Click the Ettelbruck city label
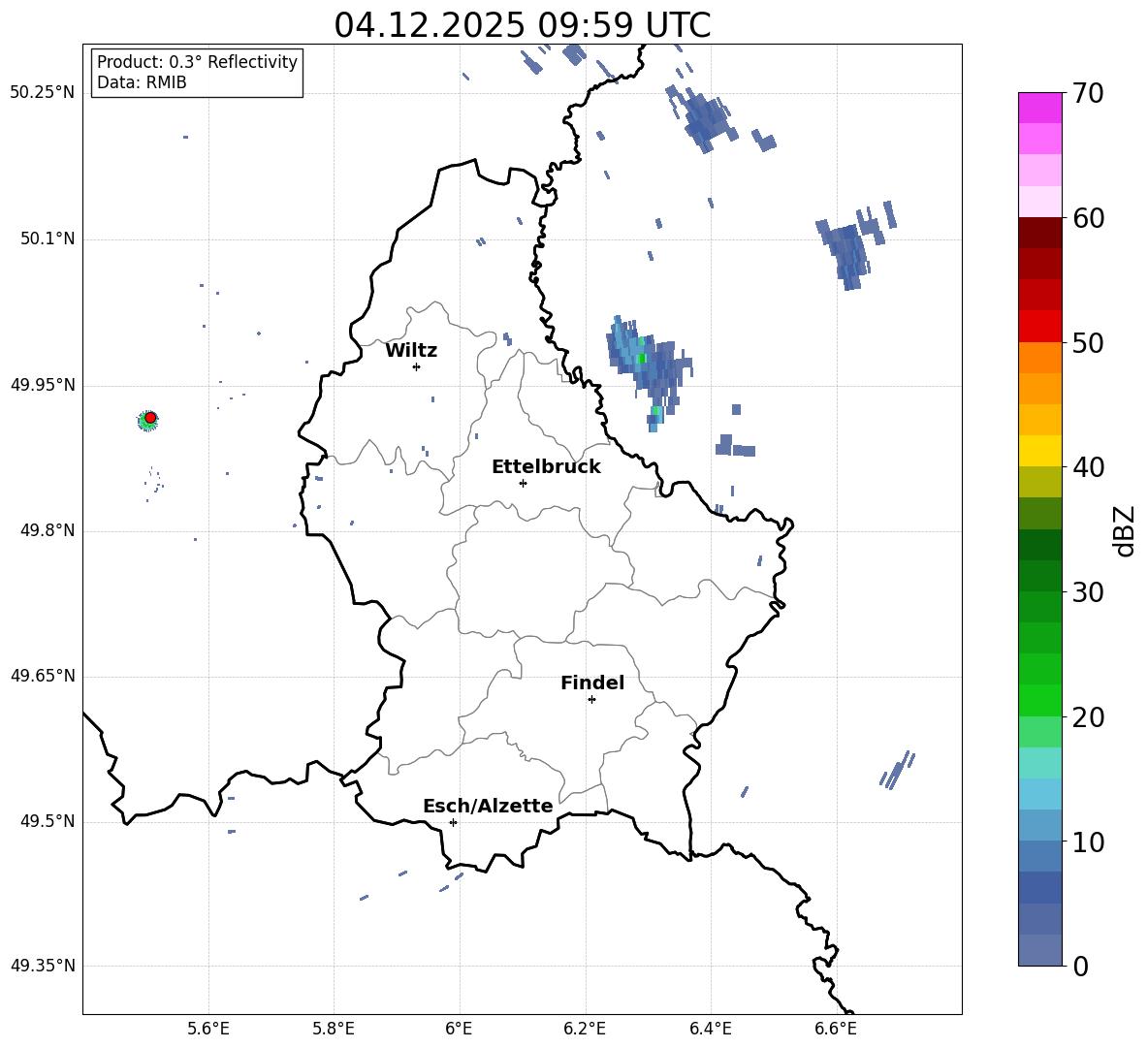Screen dimensions: 1148x1048 [546, 467]
